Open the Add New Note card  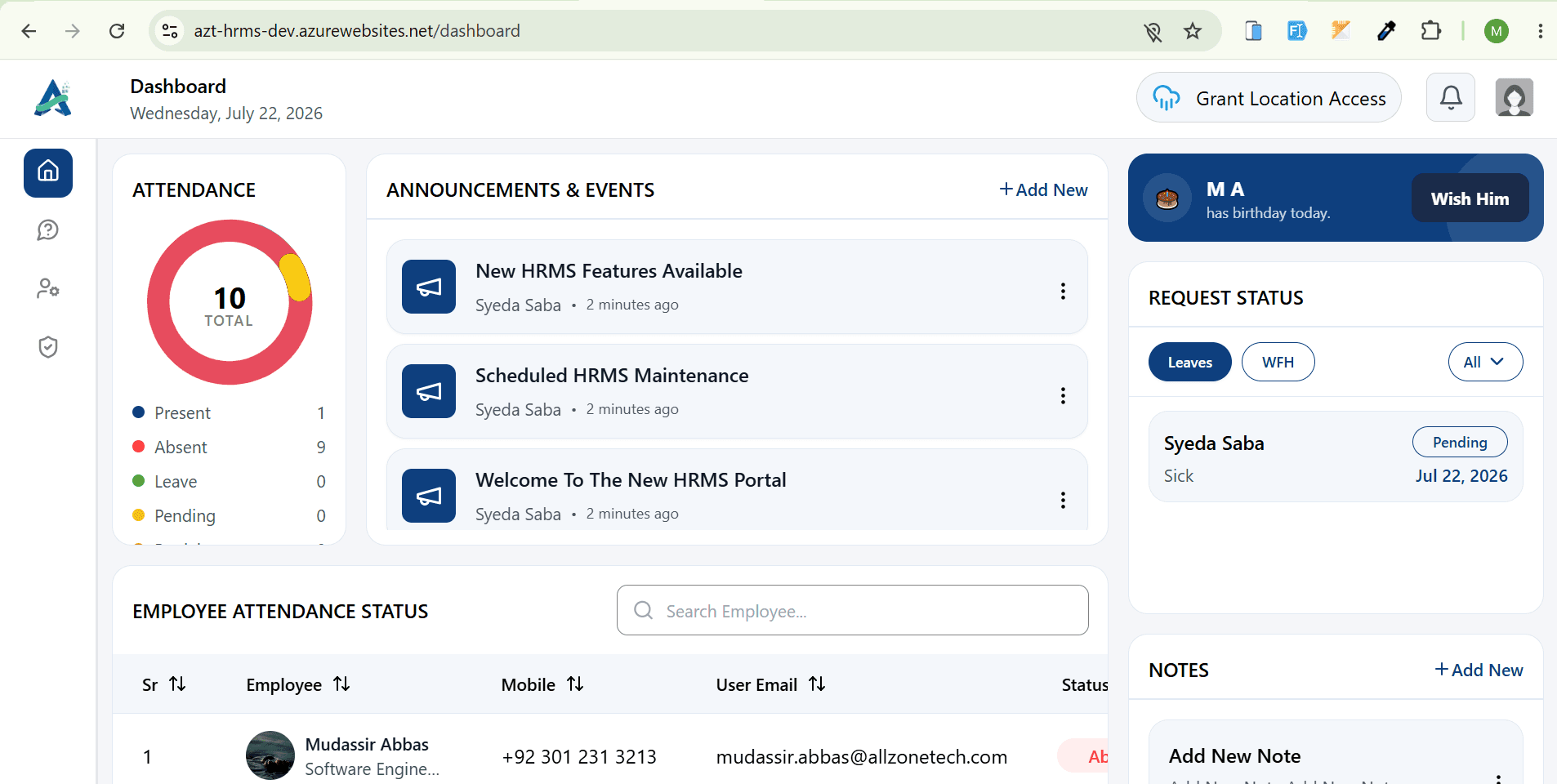pos(1336,752)
